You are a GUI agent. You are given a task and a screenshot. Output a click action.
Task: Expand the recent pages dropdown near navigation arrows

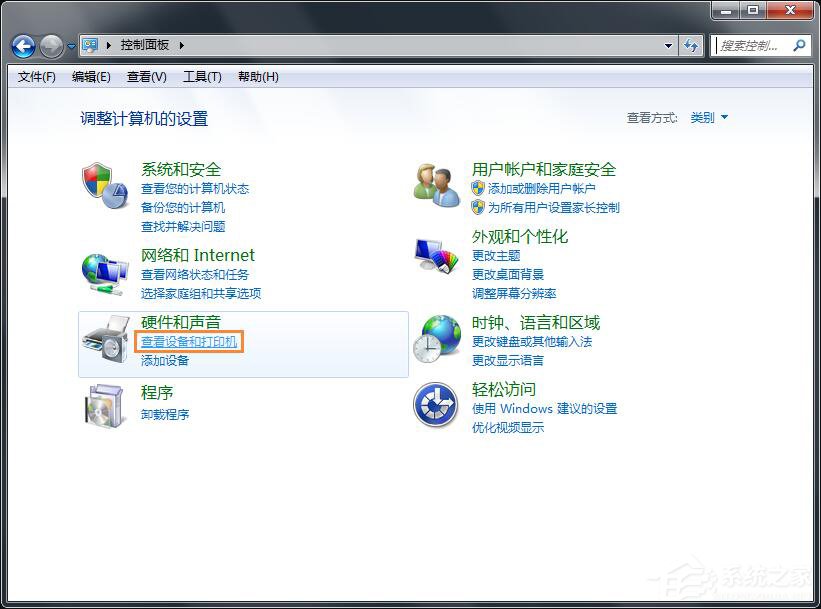coord(70,46)
